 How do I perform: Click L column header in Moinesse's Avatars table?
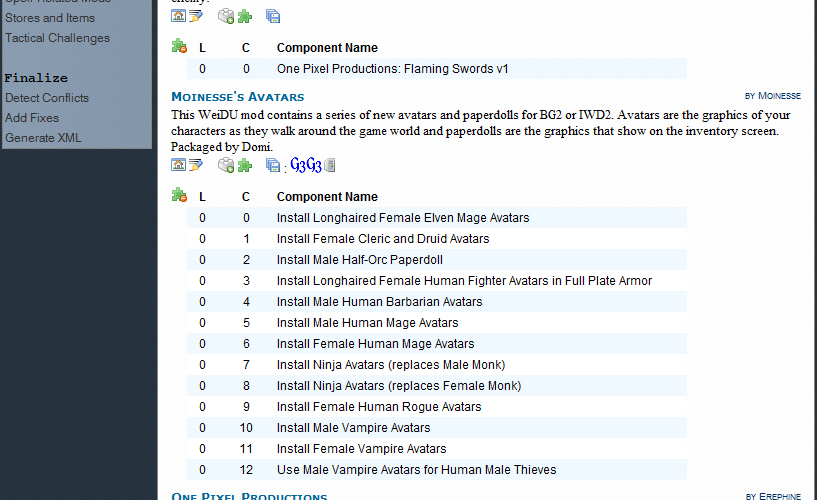[202, 197]
